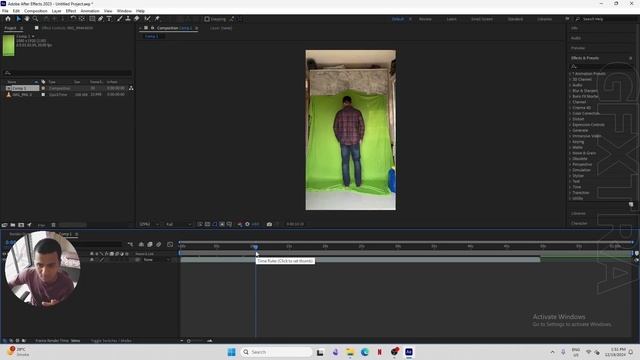Click the composition mini-flowchart icon in timeline
640x360 pixels.
click(130, 244)
